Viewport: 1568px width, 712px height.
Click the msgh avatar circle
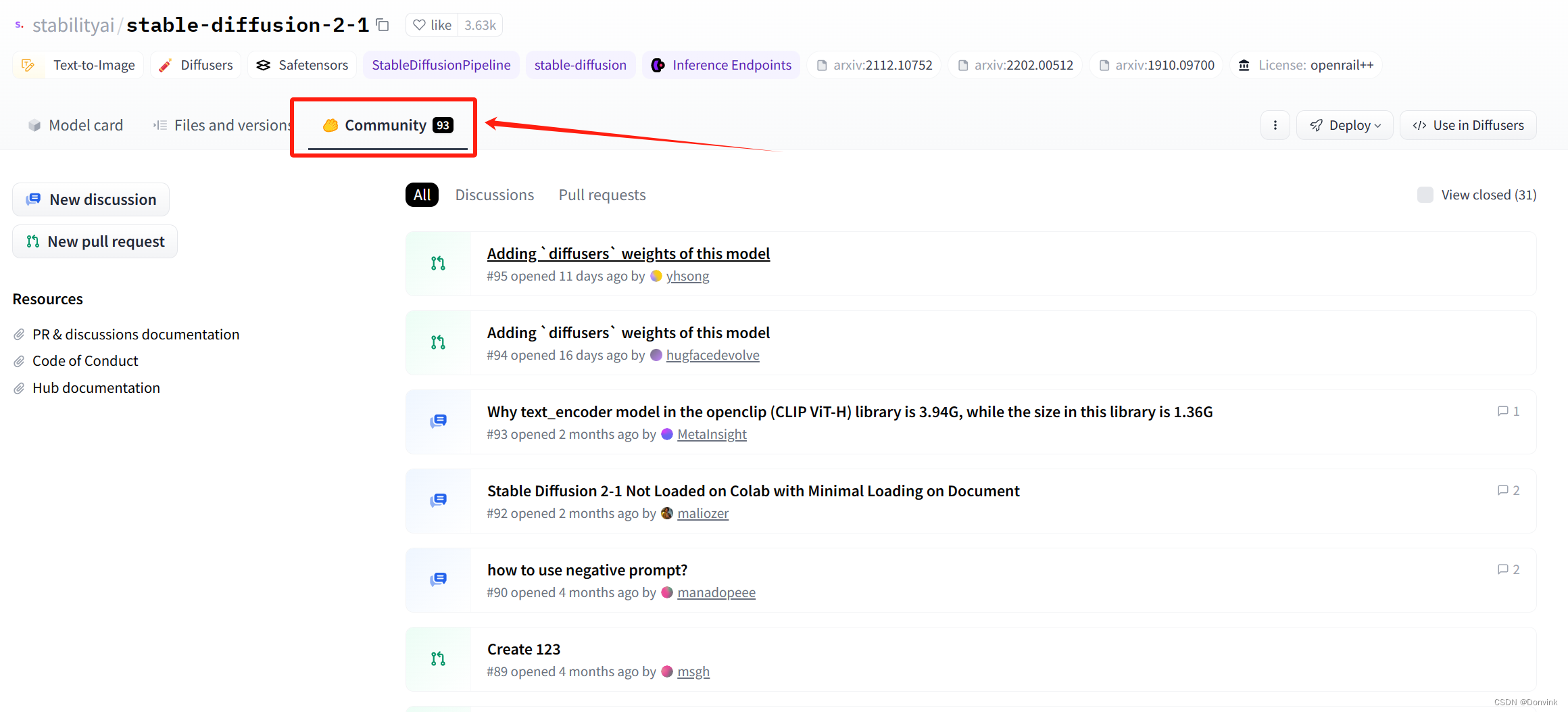point(667,671)
